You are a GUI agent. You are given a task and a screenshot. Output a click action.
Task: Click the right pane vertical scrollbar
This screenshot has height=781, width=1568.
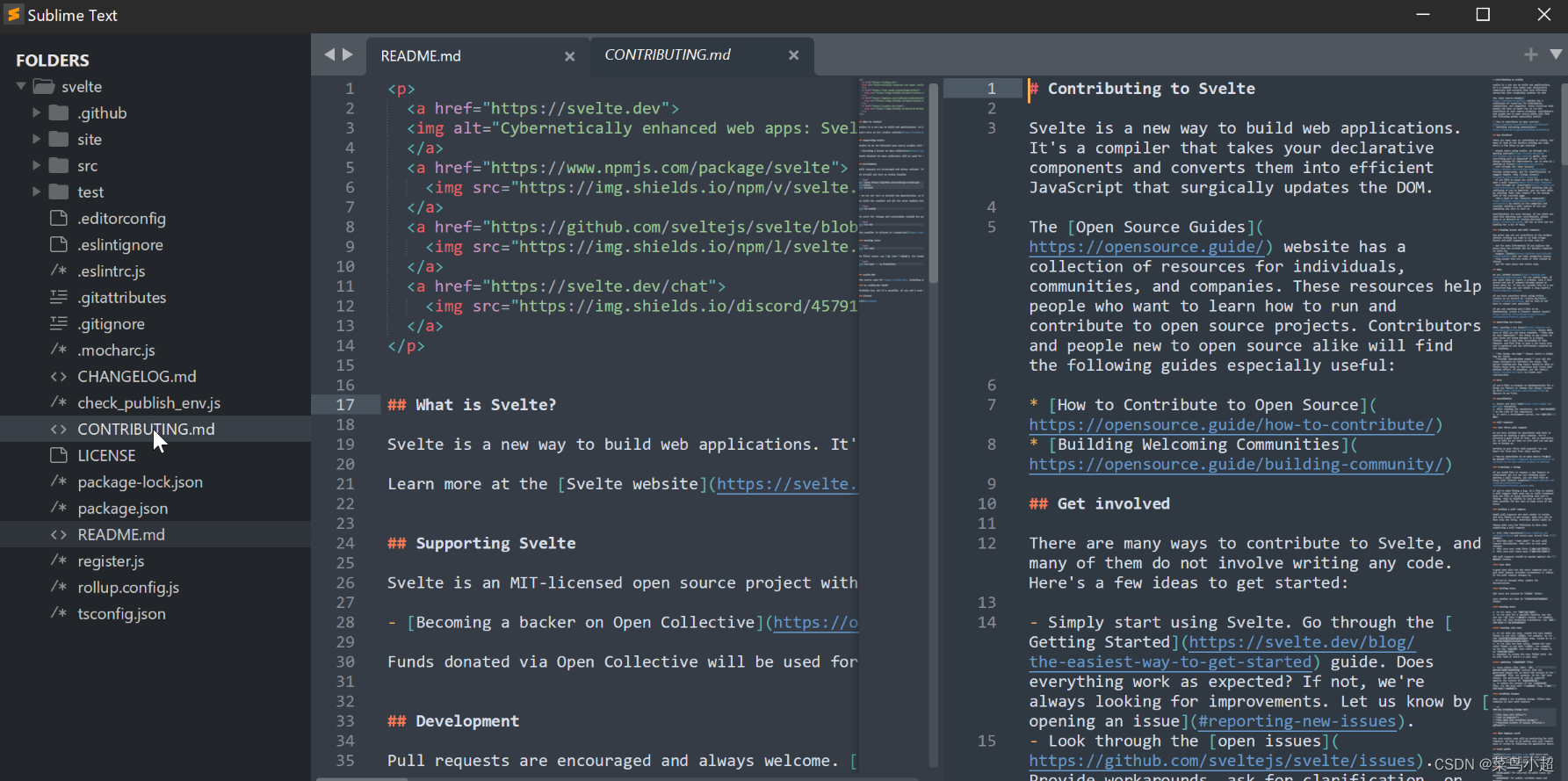click(1563, 124)
